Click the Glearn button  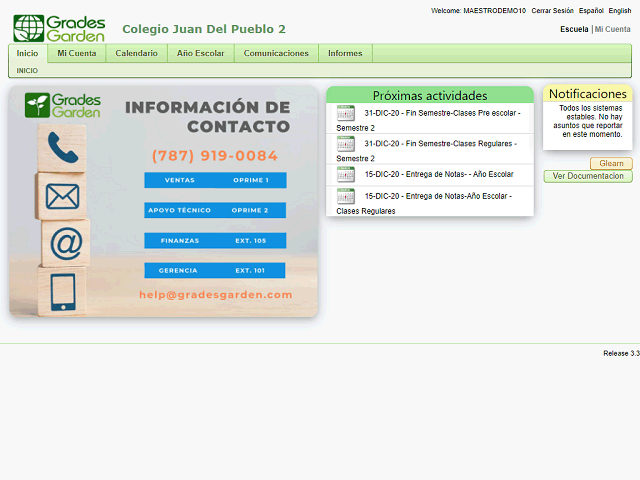[x=611, y=163]
